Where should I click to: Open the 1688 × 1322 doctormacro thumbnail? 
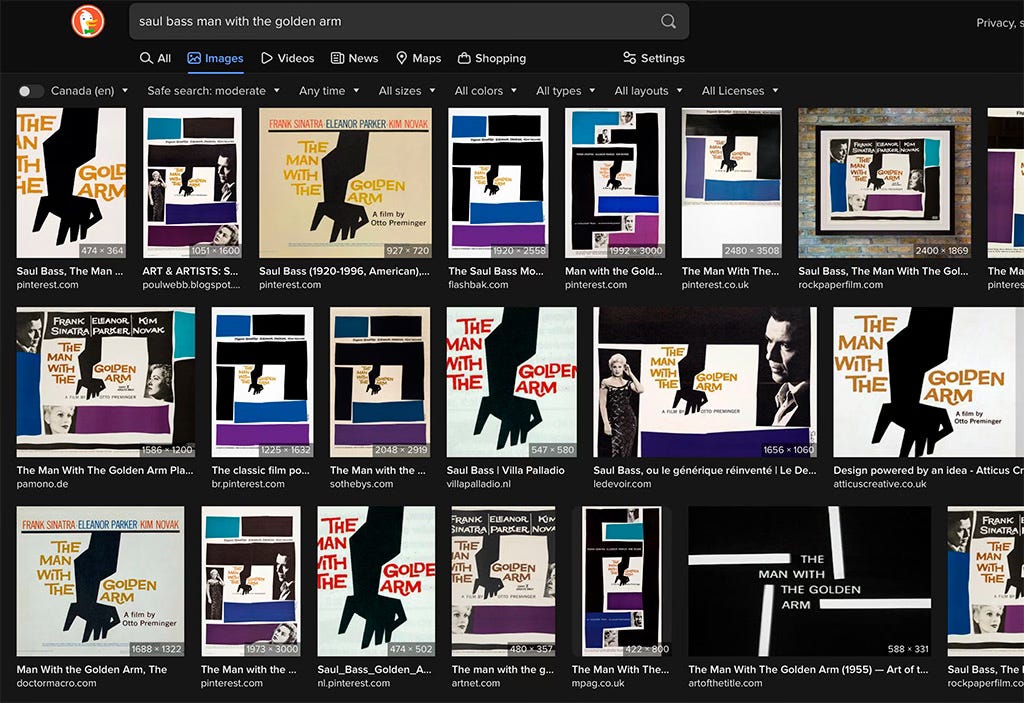[101, 581]
